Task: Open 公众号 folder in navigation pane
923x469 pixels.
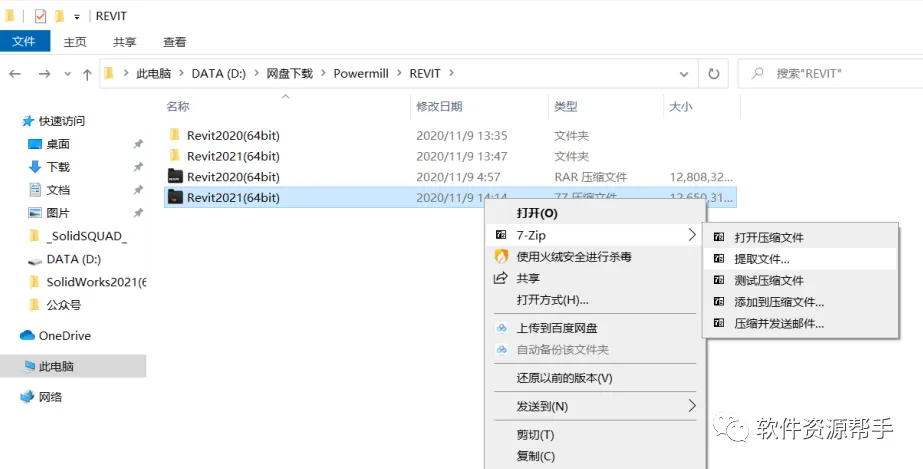Action: click(x=64, y=305)
